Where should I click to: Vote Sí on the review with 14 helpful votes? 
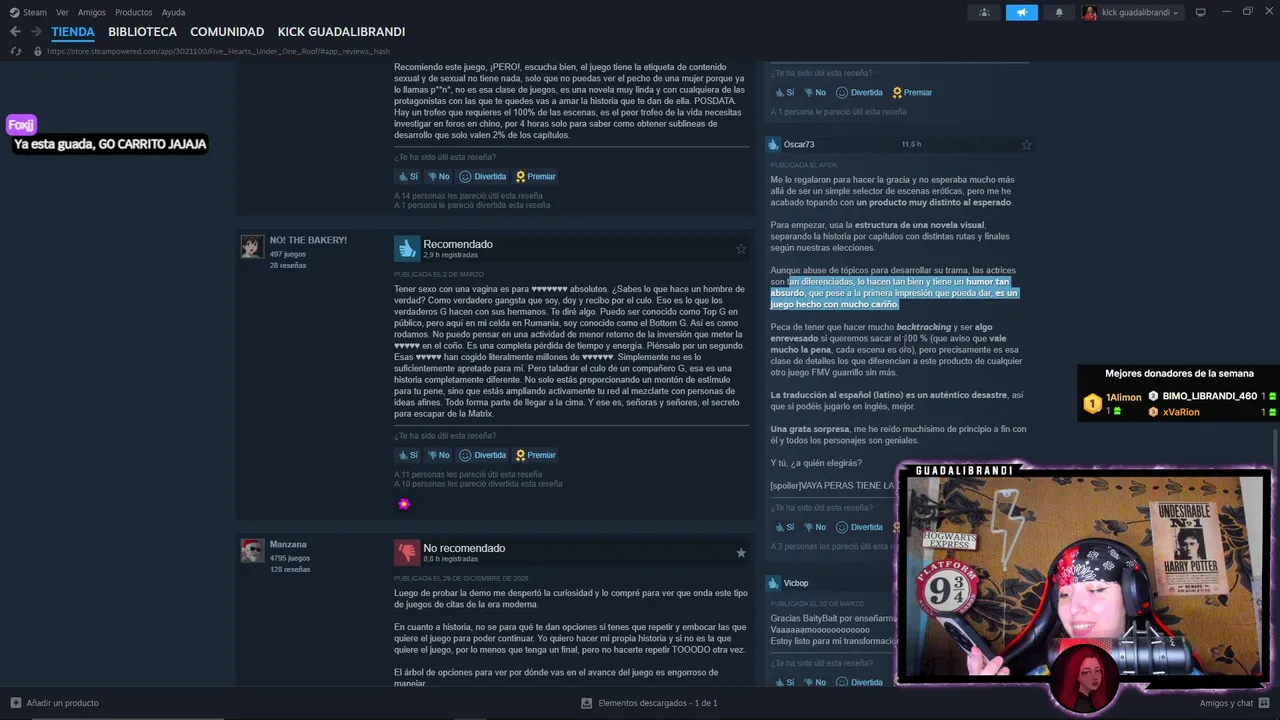407,176
